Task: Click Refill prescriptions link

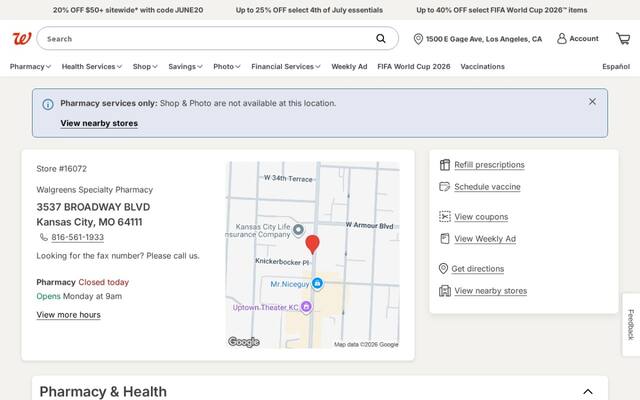Action: click(489, 165)
